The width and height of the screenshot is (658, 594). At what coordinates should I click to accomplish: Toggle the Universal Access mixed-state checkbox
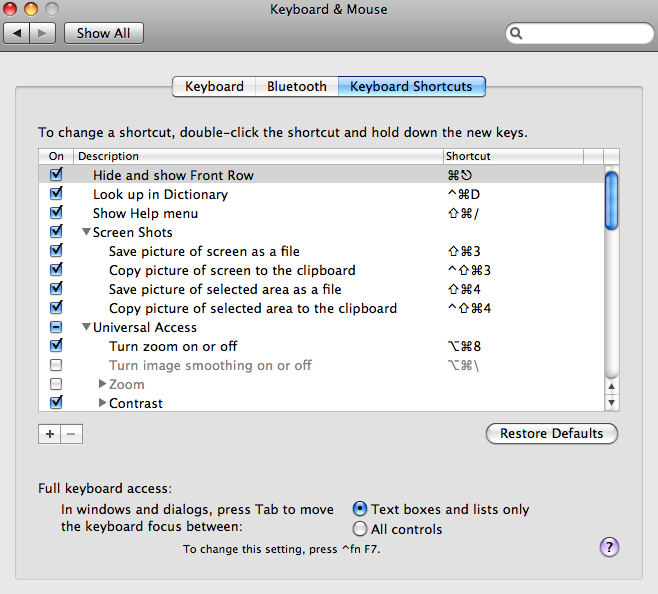pos(56,327)
